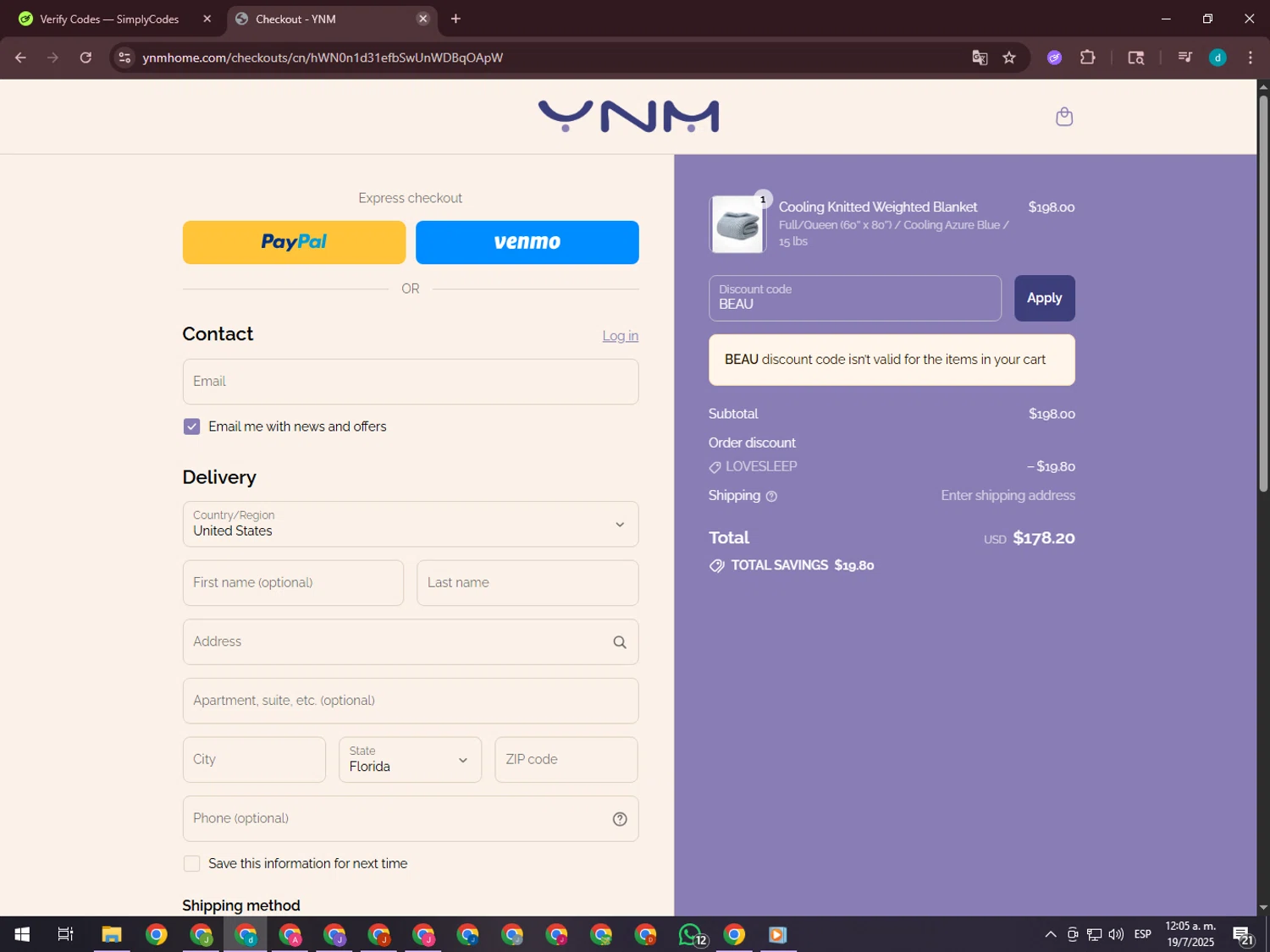This screenshot has height=952, width=1270.
Task: Click the ESP language indicator
Action: click(x=1142, y=934)
